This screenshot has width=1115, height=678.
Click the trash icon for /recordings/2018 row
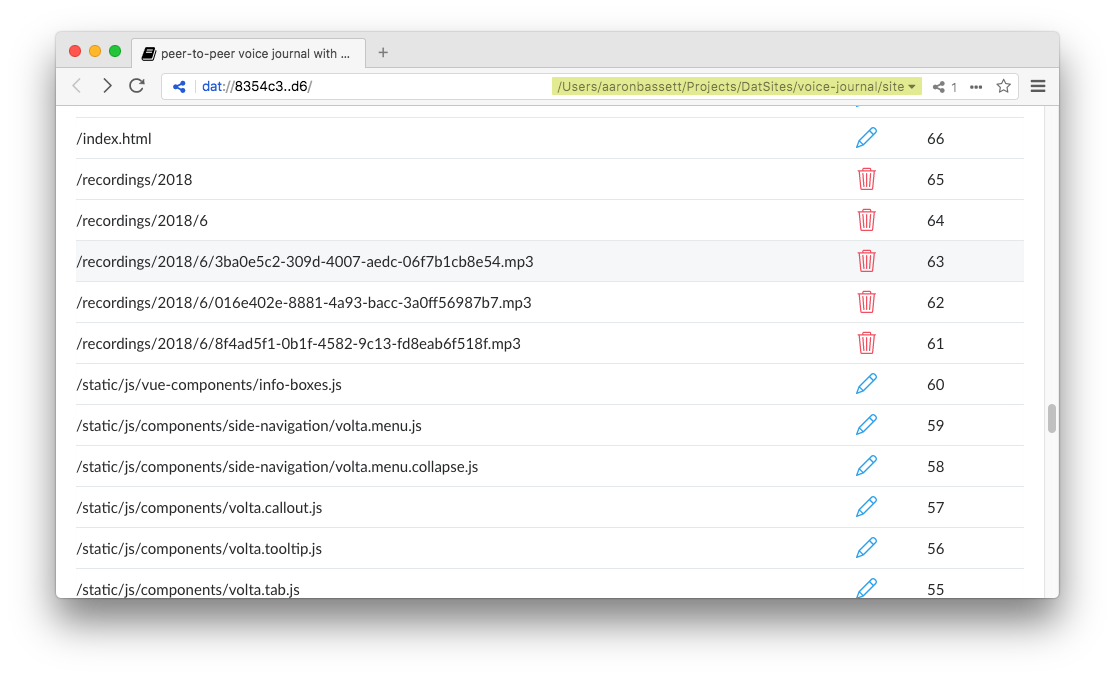coord(866,179)
